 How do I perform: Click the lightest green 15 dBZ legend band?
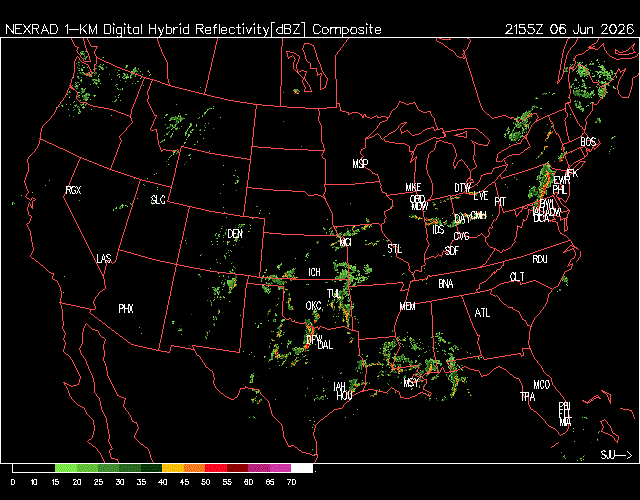coord(65,468)
